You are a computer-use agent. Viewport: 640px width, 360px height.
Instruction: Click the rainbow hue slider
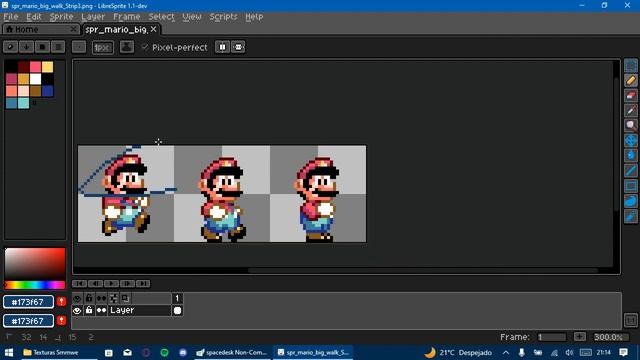35,284
